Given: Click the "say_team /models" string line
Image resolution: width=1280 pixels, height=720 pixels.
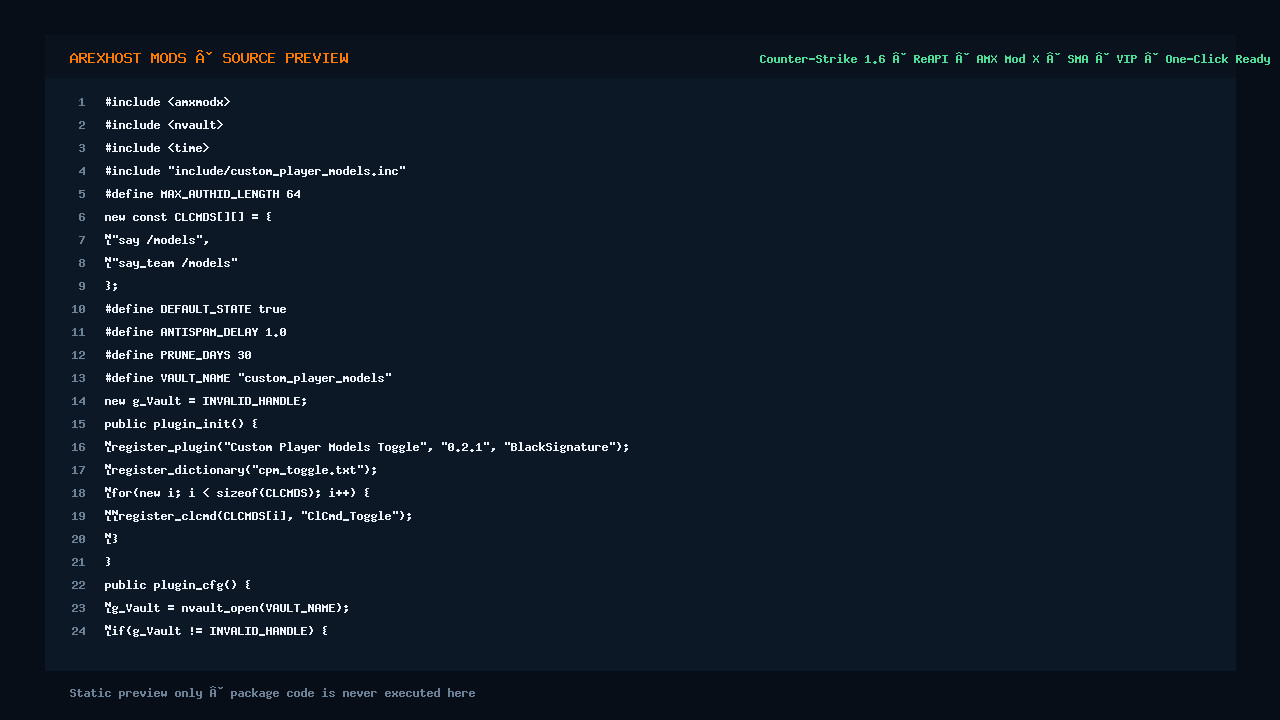Looking at the screenshot, I should [171, 263].
